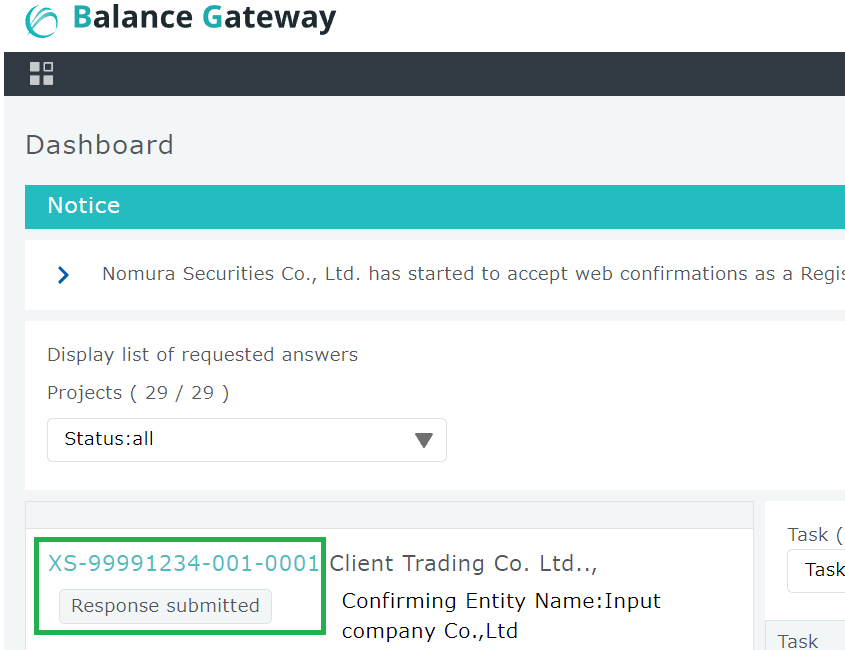Expand the Nomura Securities notice chevron
Image resolution: width=845 pixels, height=650 pixels.
pos(63,274)
